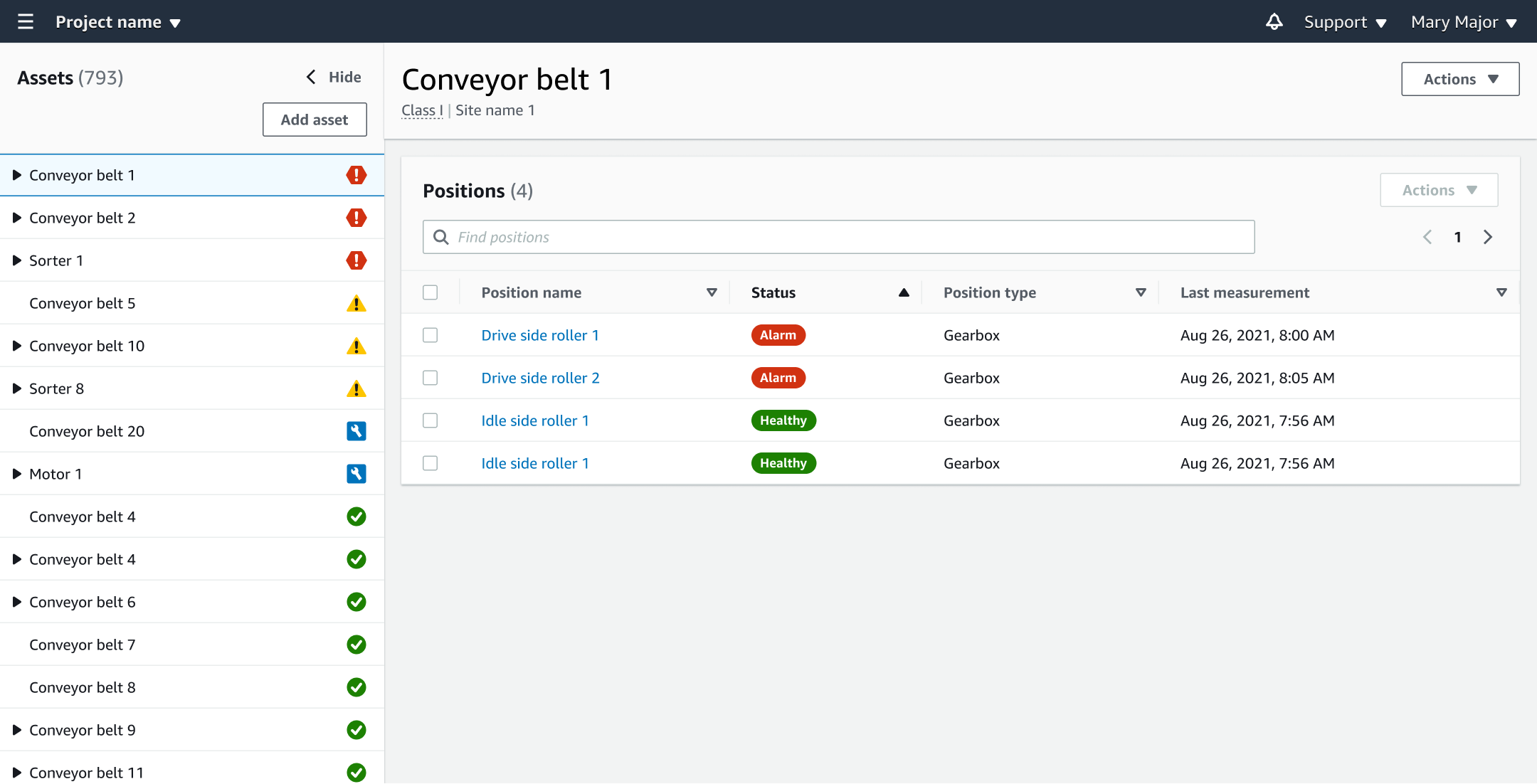Sort by the Status column header
1537x784 pixels.
pyautogui.click(x=773, y=292)
